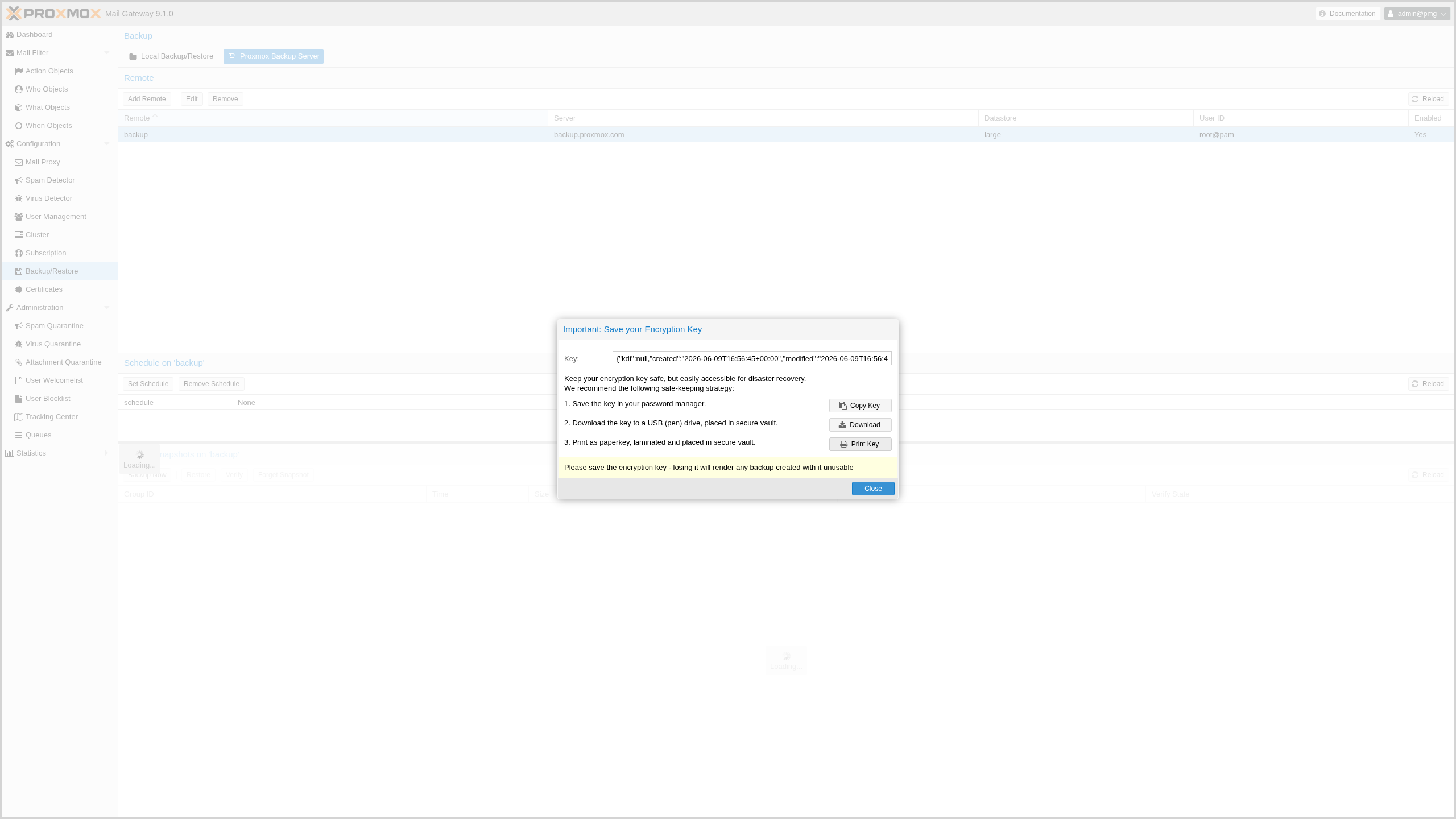The image size is (1456, 819).
Task: Open the Documentation link
Action: click(x=1347, y=14)
